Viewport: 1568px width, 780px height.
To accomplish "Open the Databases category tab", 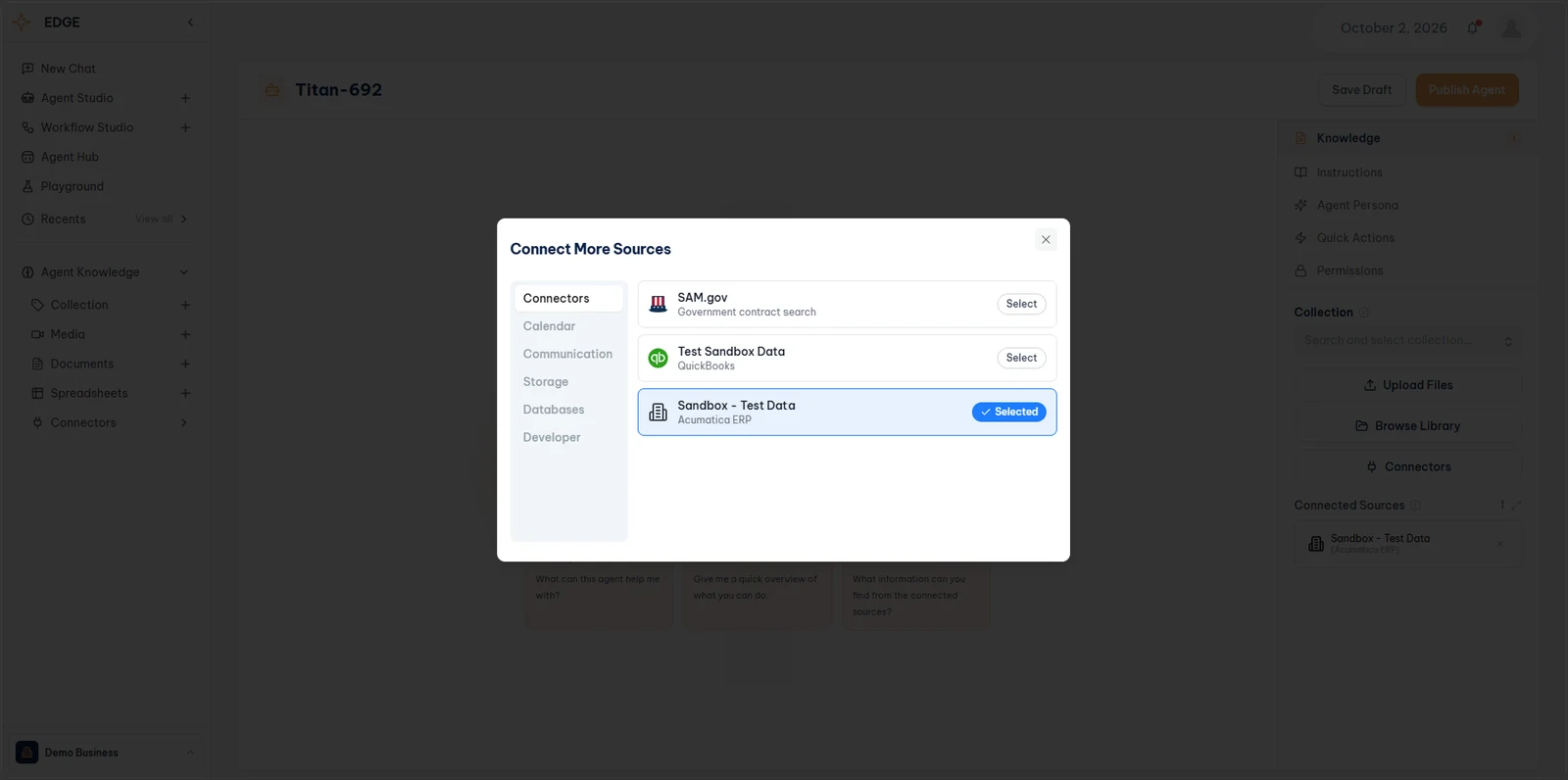I will 568,410.
